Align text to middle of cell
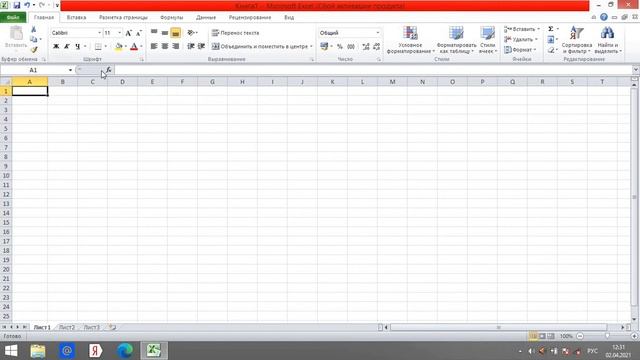 [x=164, y=33]
